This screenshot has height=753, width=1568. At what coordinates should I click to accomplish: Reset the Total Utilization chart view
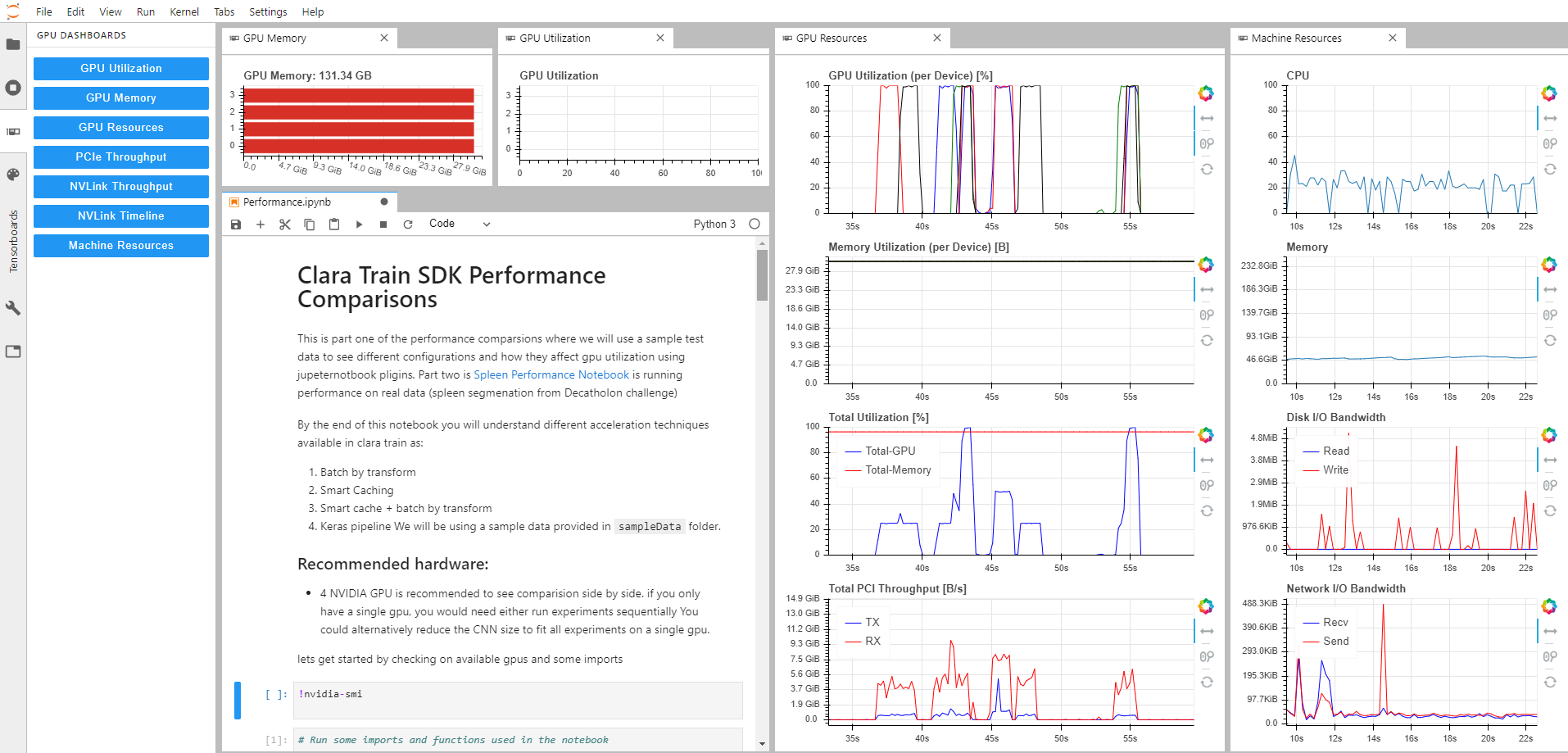[x=1207, y=511]
